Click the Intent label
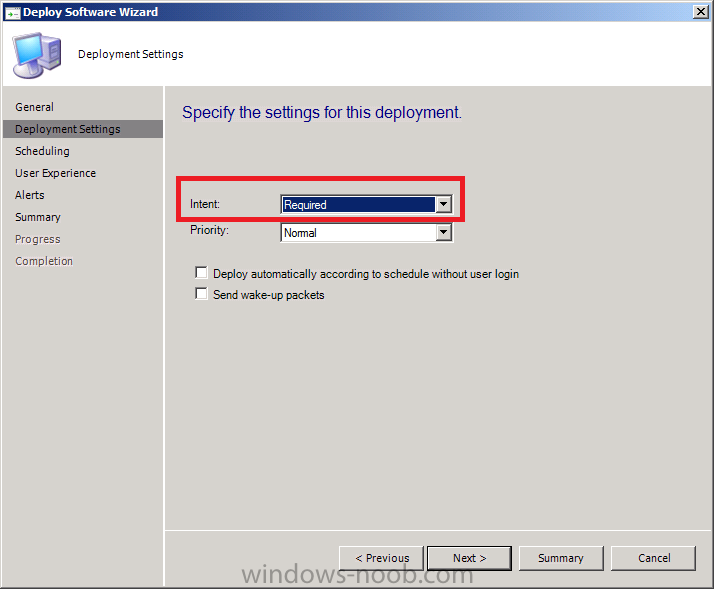The image size is (714, 589). 205,204
